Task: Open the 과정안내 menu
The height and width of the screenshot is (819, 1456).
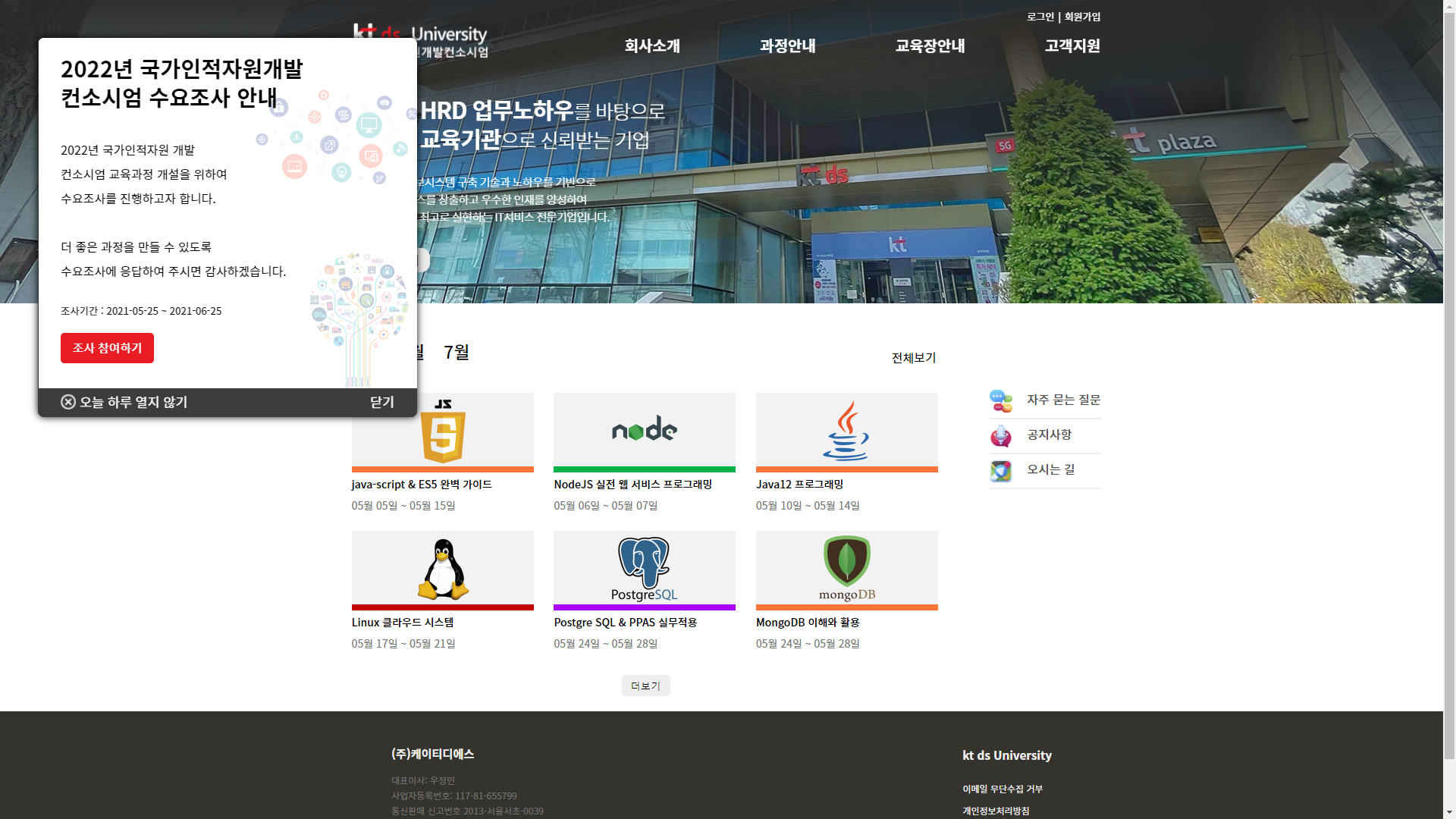Action: (x=788, y=45)
